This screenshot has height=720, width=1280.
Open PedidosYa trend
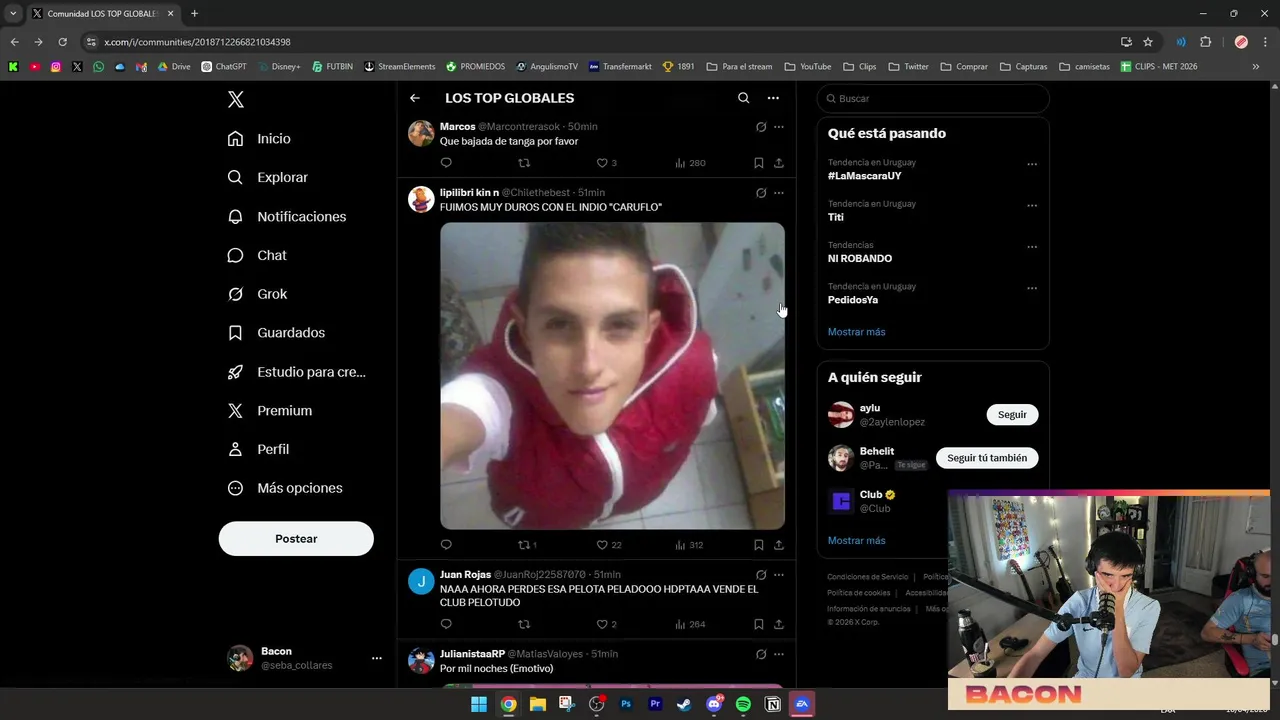[853, 300]
